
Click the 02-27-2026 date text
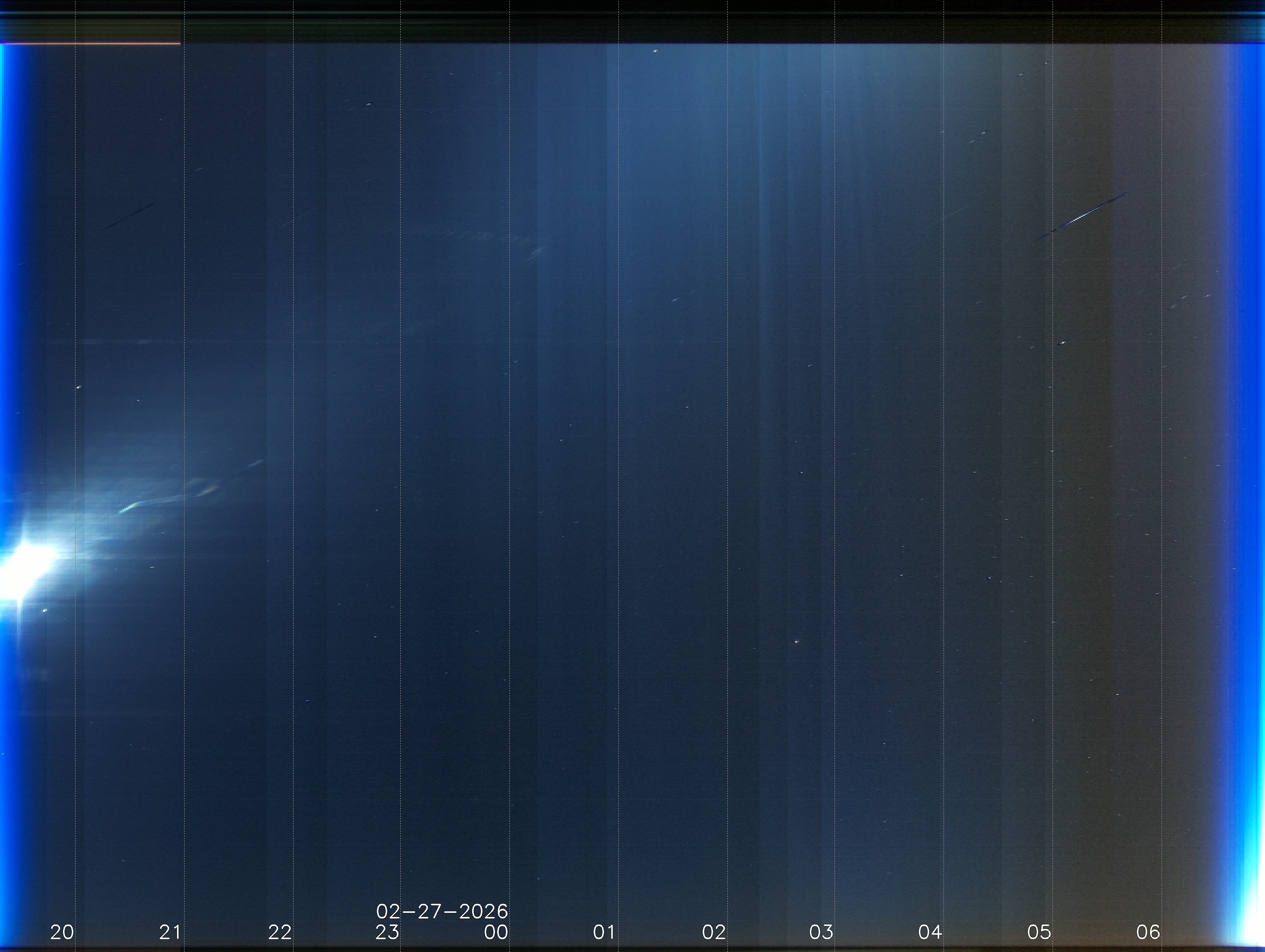pos(442,911)
